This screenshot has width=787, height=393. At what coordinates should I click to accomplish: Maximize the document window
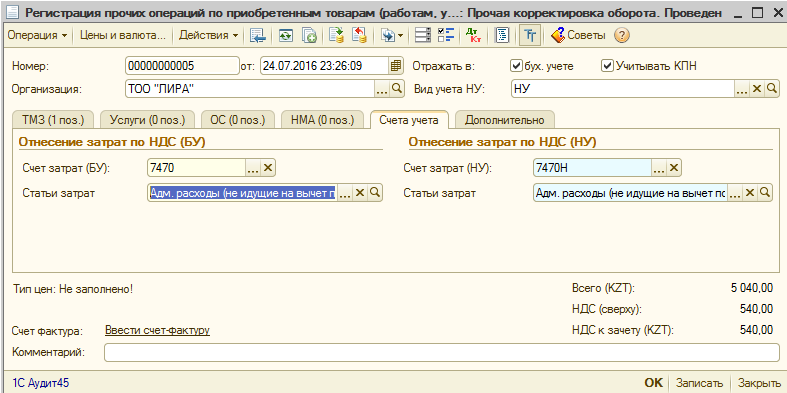click(757, 13)
